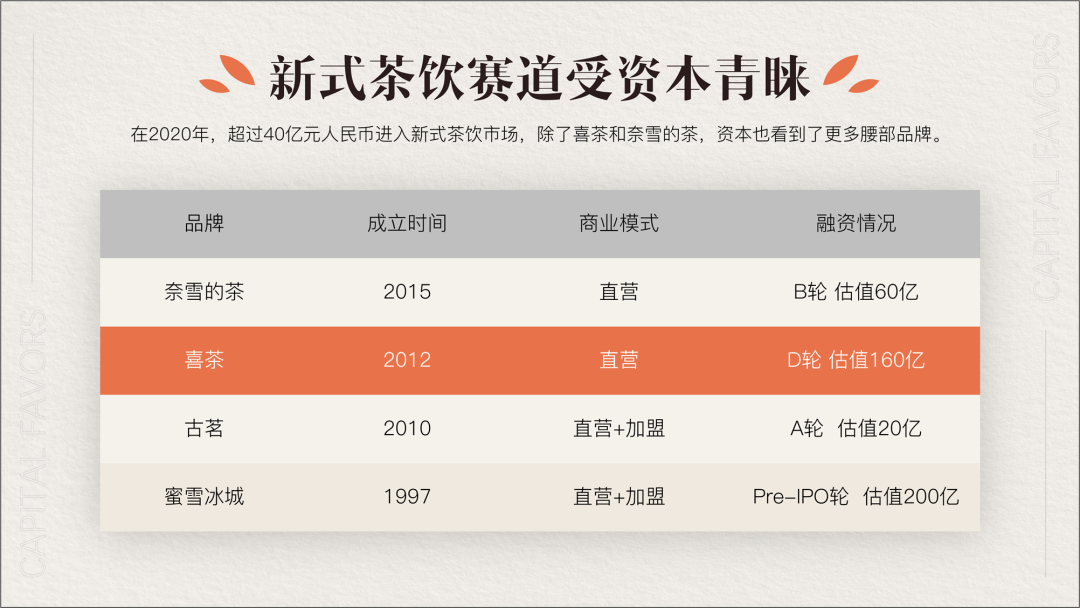Select the Pre-IPO轮 估值200亿 cell

tap(856, 496)
